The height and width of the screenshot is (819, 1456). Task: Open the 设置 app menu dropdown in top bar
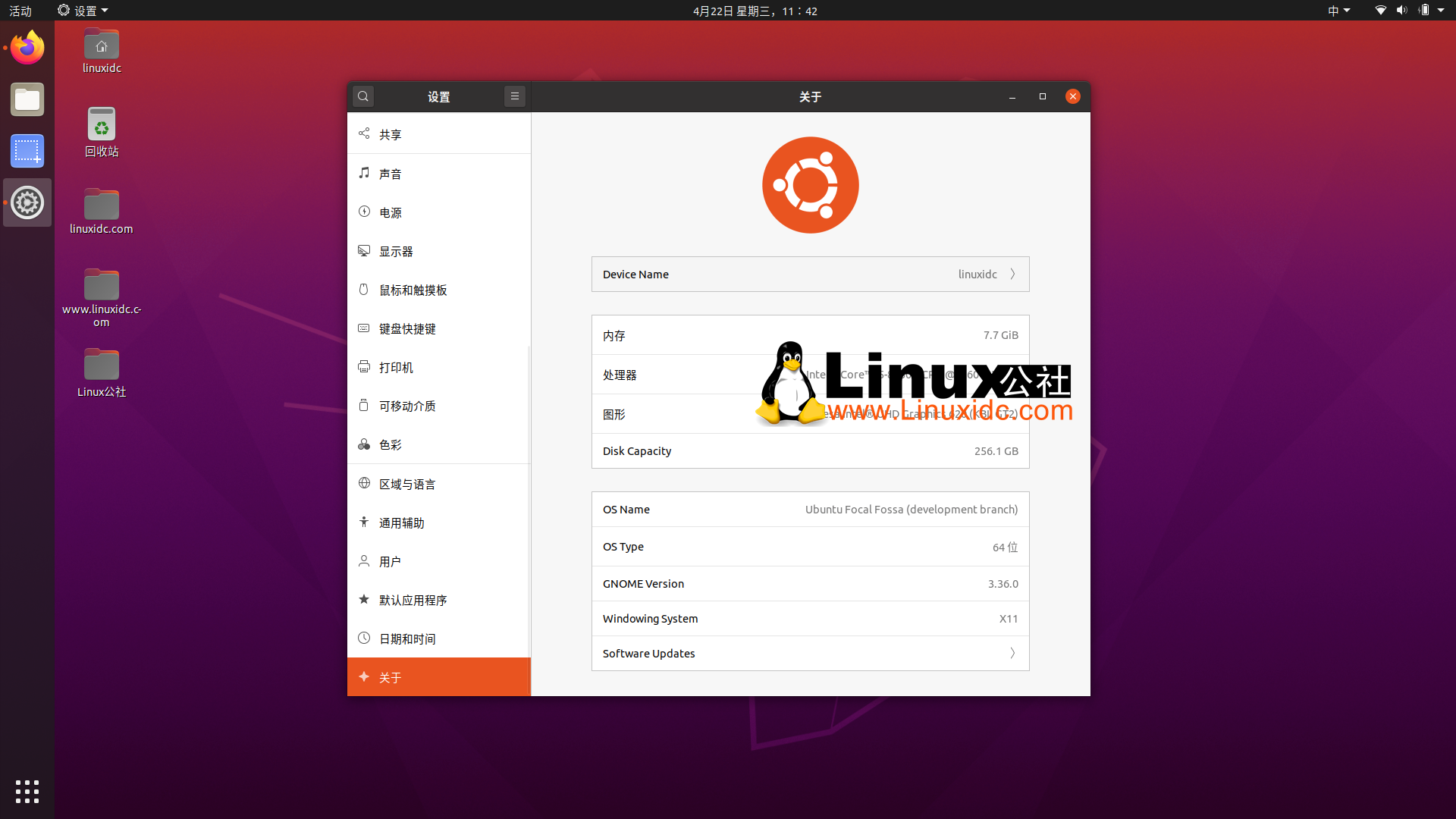point(83,11)
